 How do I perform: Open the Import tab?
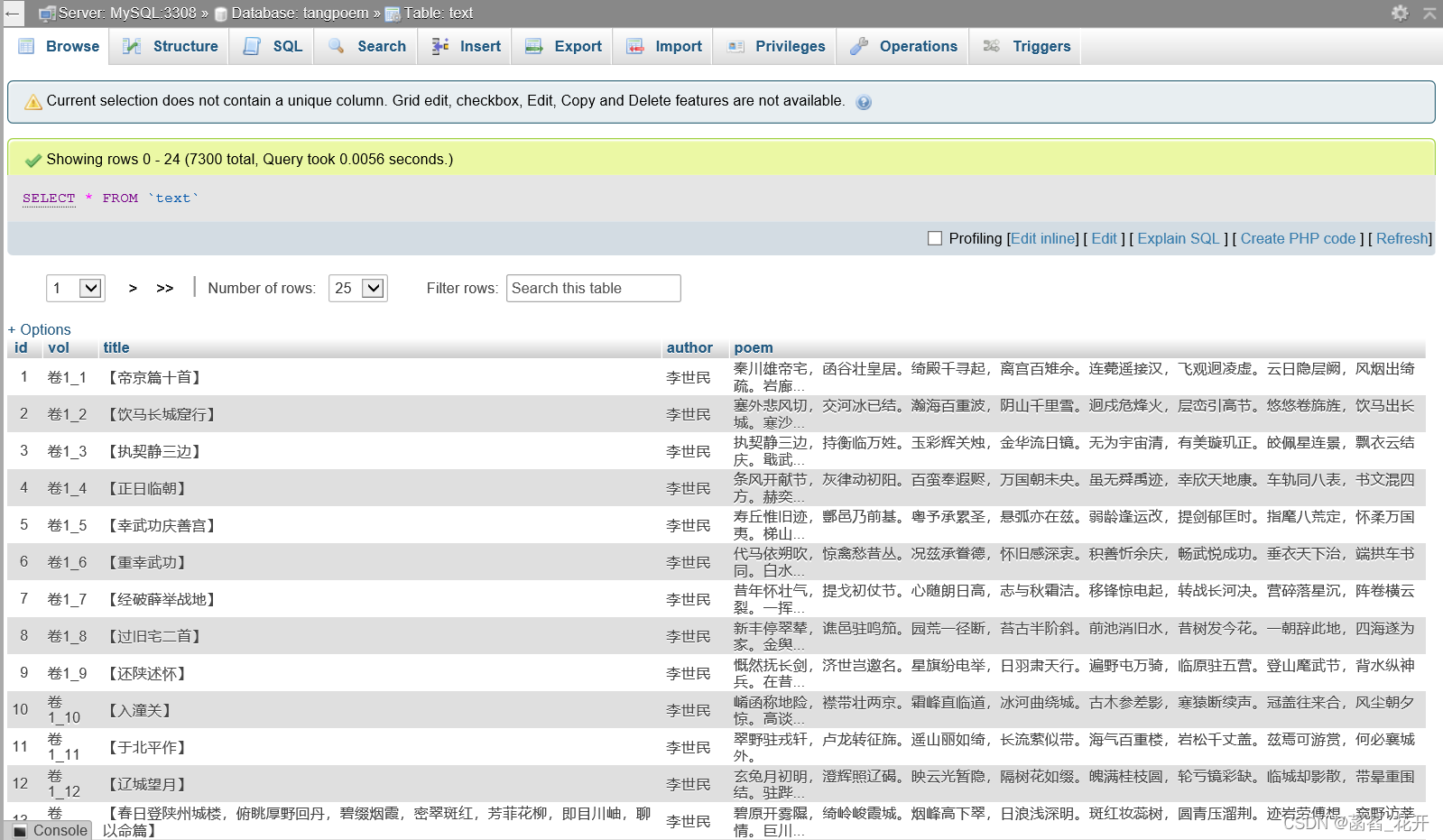pos(664,46)
